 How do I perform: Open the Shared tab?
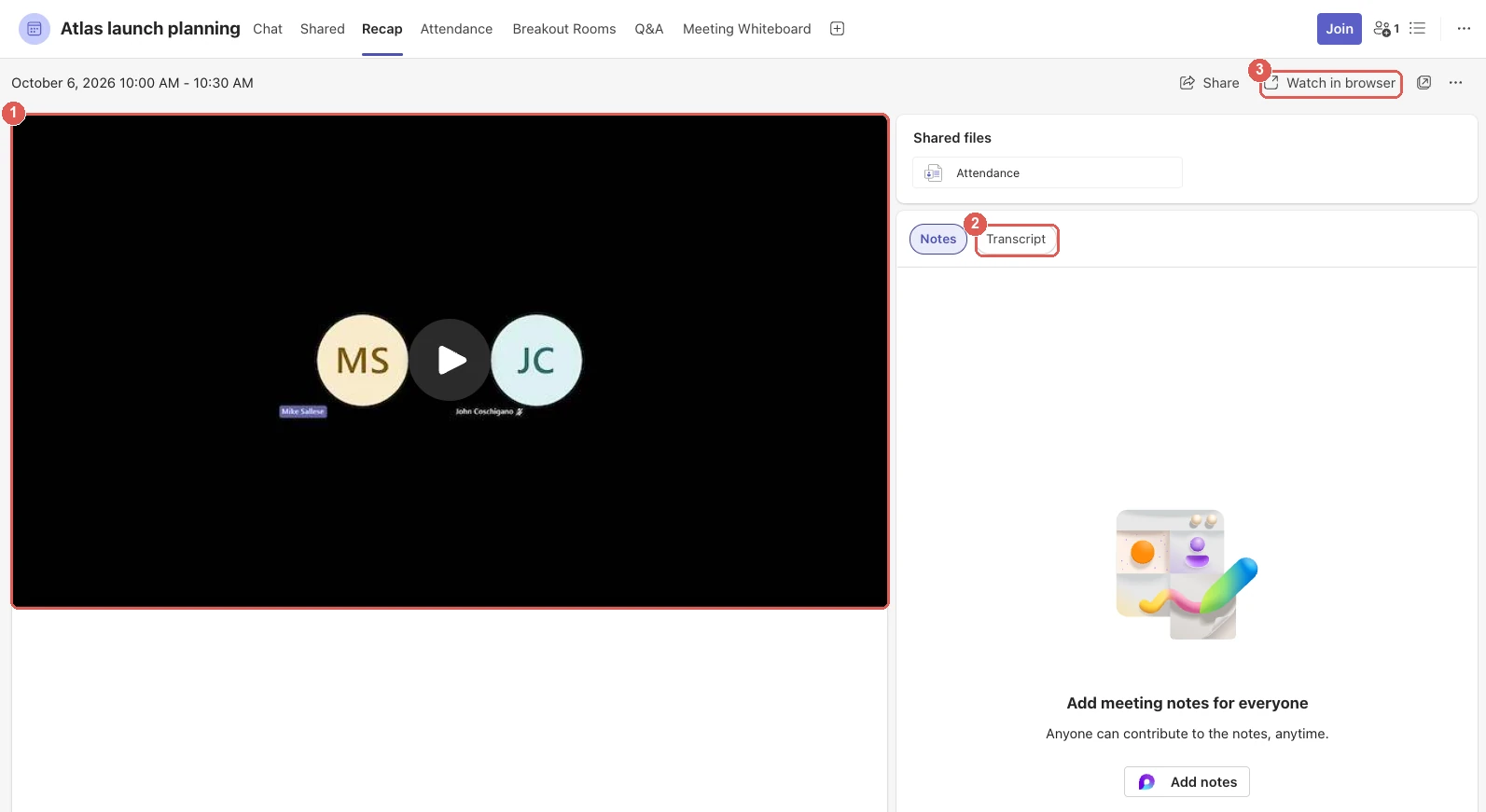pyautogui.click(x=323, y=29)
